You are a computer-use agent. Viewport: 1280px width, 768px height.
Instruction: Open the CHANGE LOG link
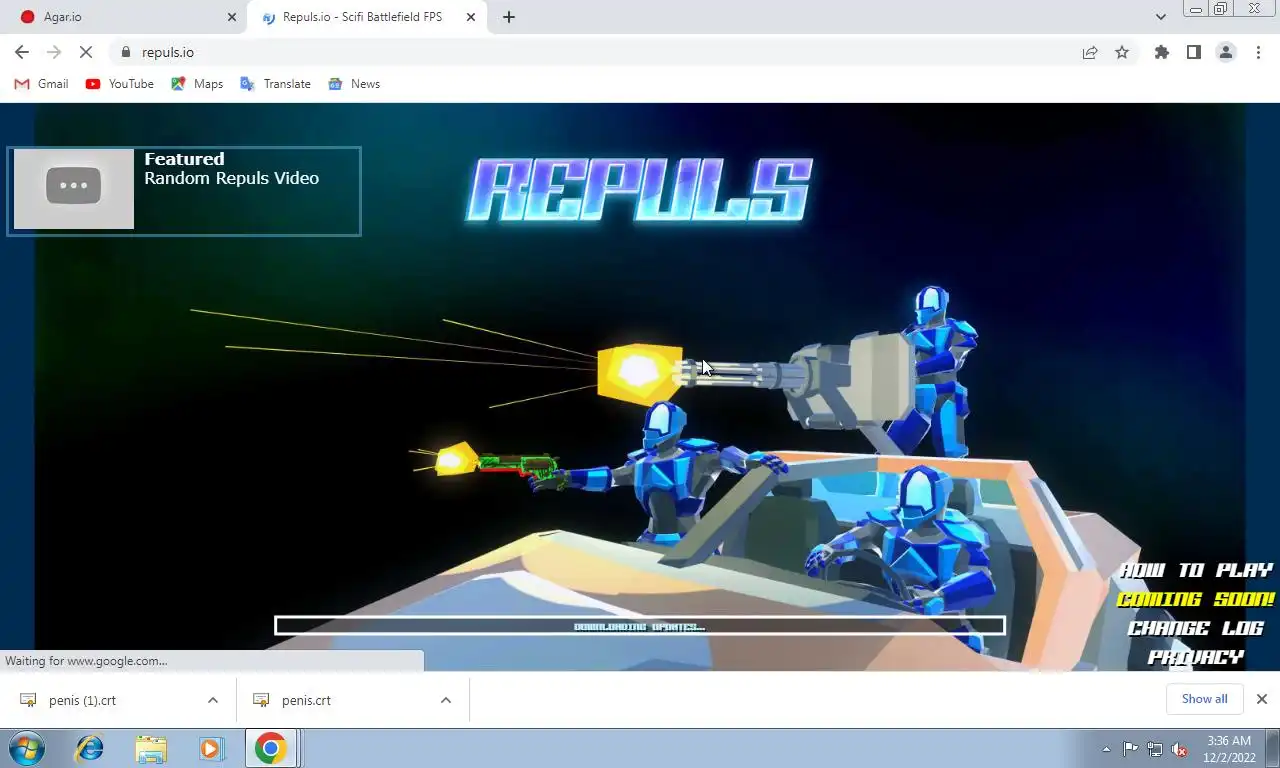(x=1196, y=628)
